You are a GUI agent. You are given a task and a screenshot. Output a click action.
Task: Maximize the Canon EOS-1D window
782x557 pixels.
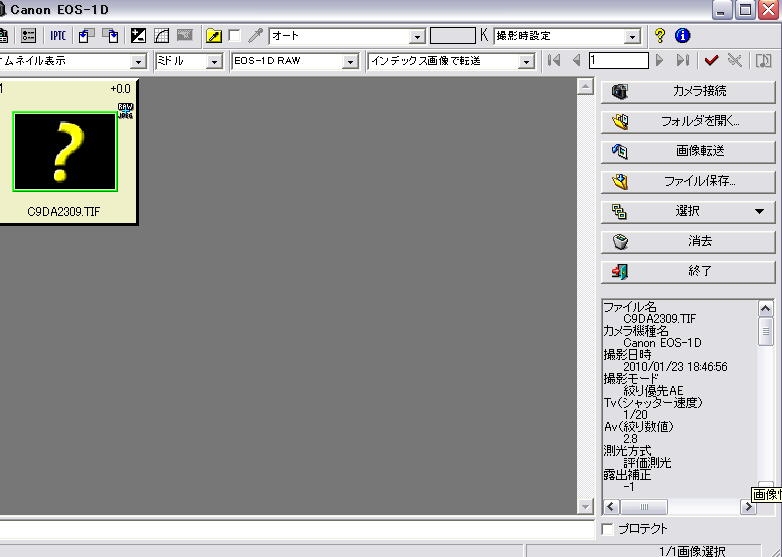pyautogui.click(x=746, y=9)
